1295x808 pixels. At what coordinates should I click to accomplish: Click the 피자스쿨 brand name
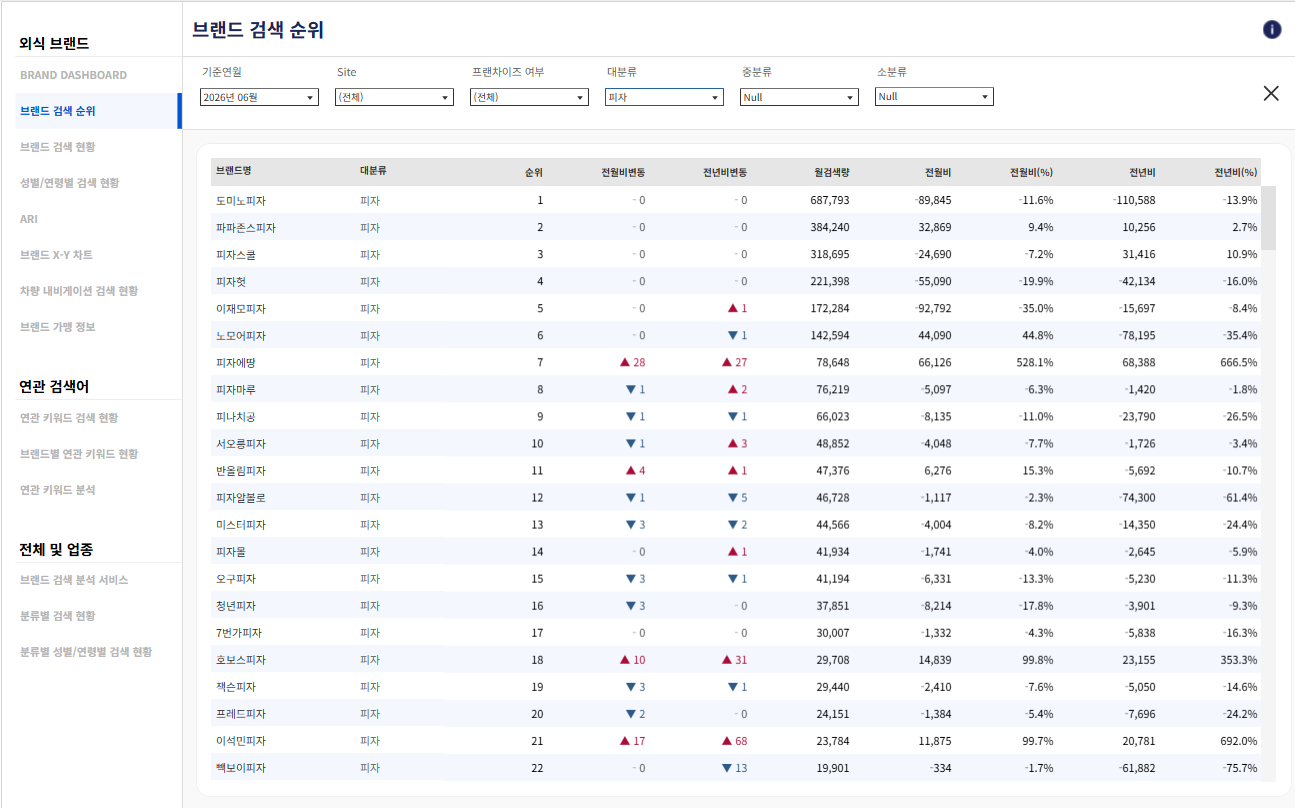[x=235, y=255]
